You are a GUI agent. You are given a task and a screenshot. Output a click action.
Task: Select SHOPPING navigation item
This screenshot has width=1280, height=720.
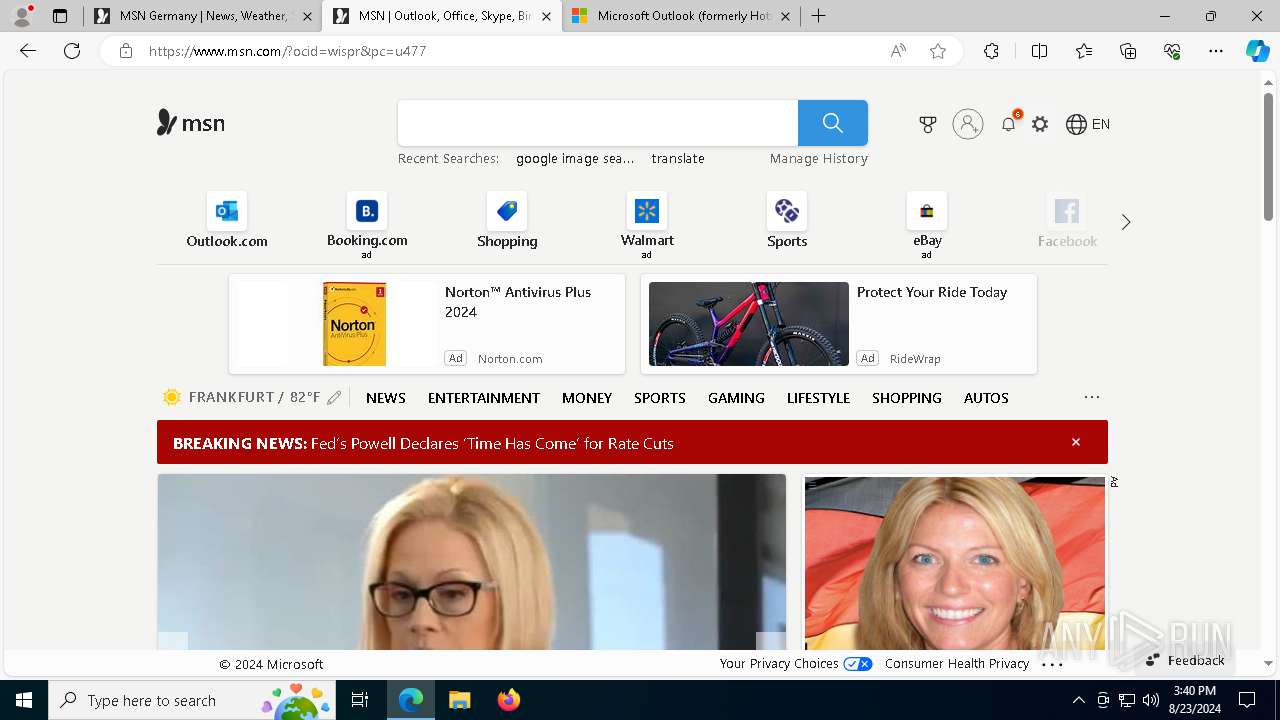point(907,398)
